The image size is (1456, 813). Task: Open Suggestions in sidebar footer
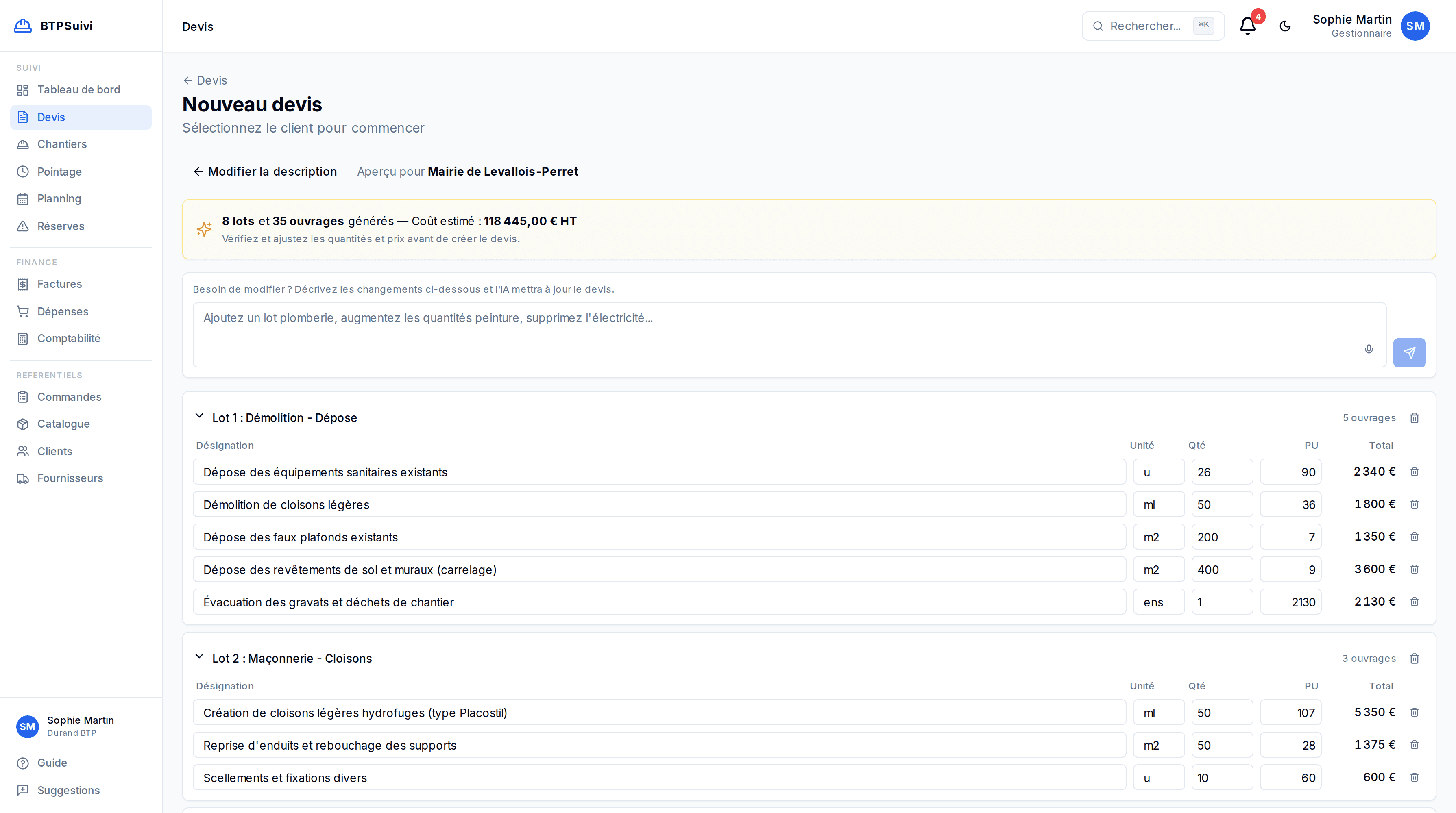click(81, 790)
